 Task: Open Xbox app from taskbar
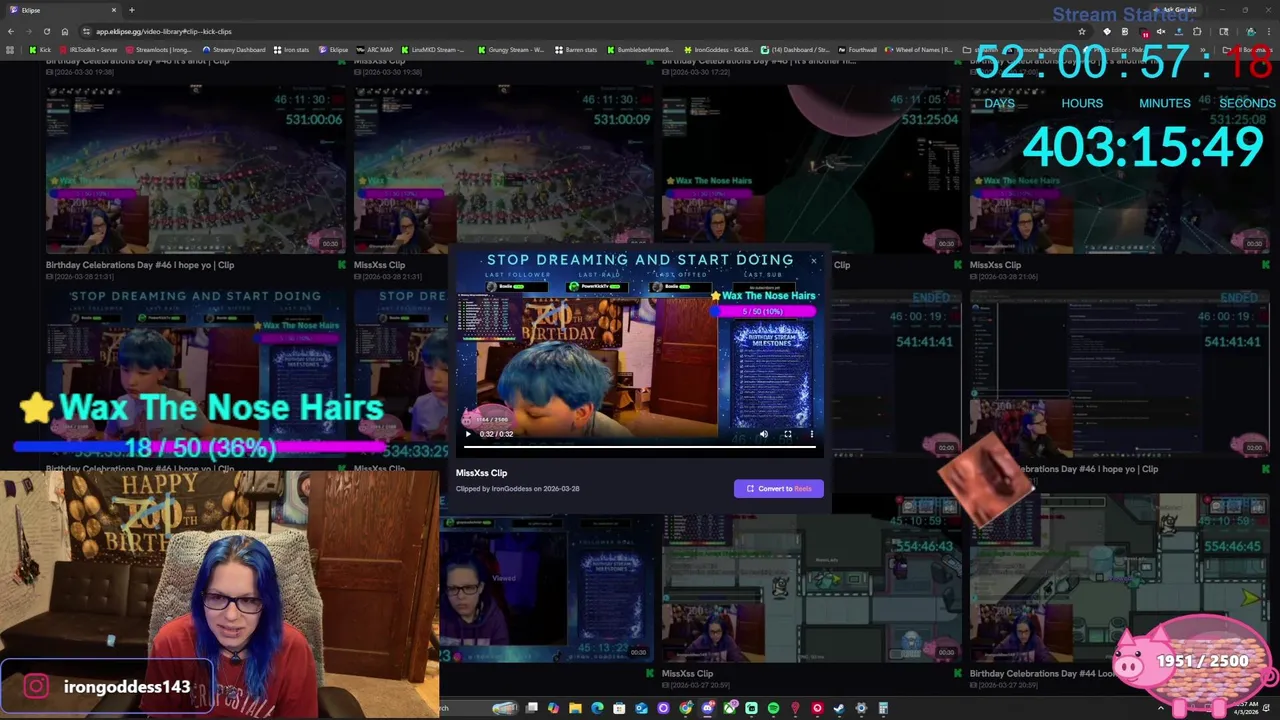pyautogui.click(x=729, y=708)
